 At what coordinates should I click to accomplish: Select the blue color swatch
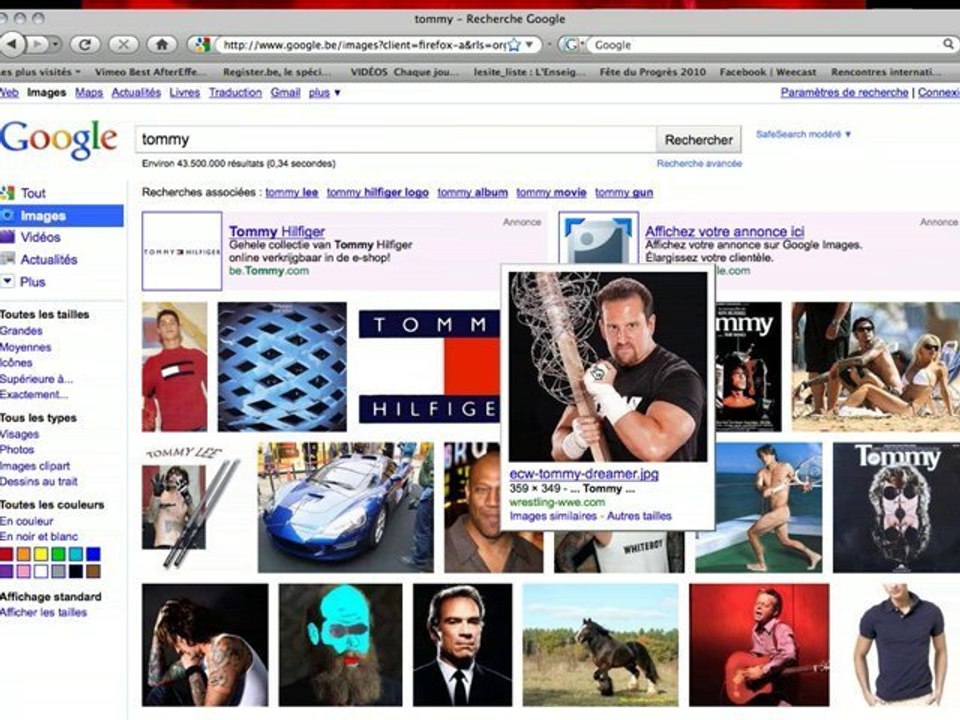93,554
